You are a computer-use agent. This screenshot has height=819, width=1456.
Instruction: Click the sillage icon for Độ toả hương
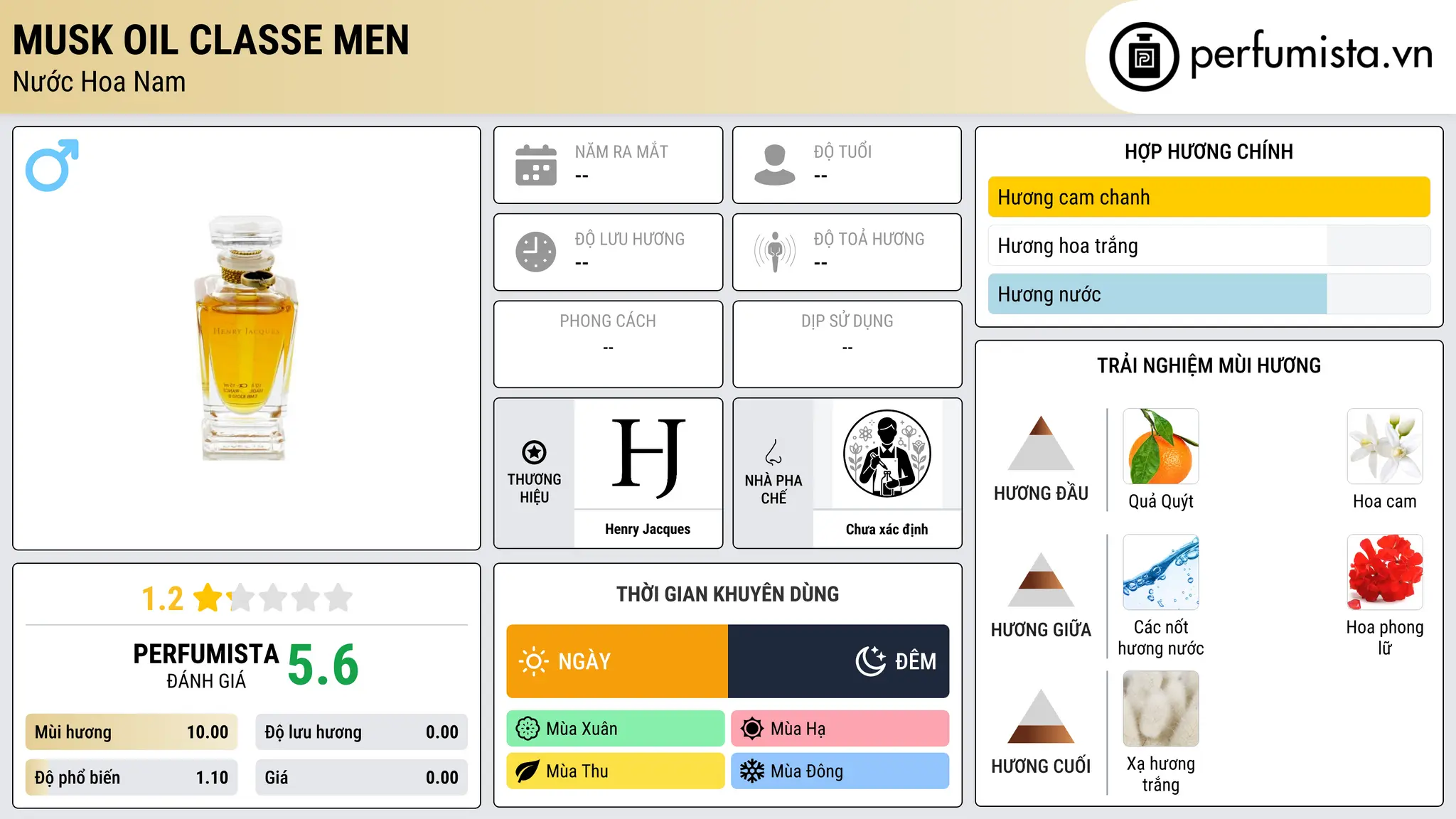pyautogui.click(x=775, y=252)
